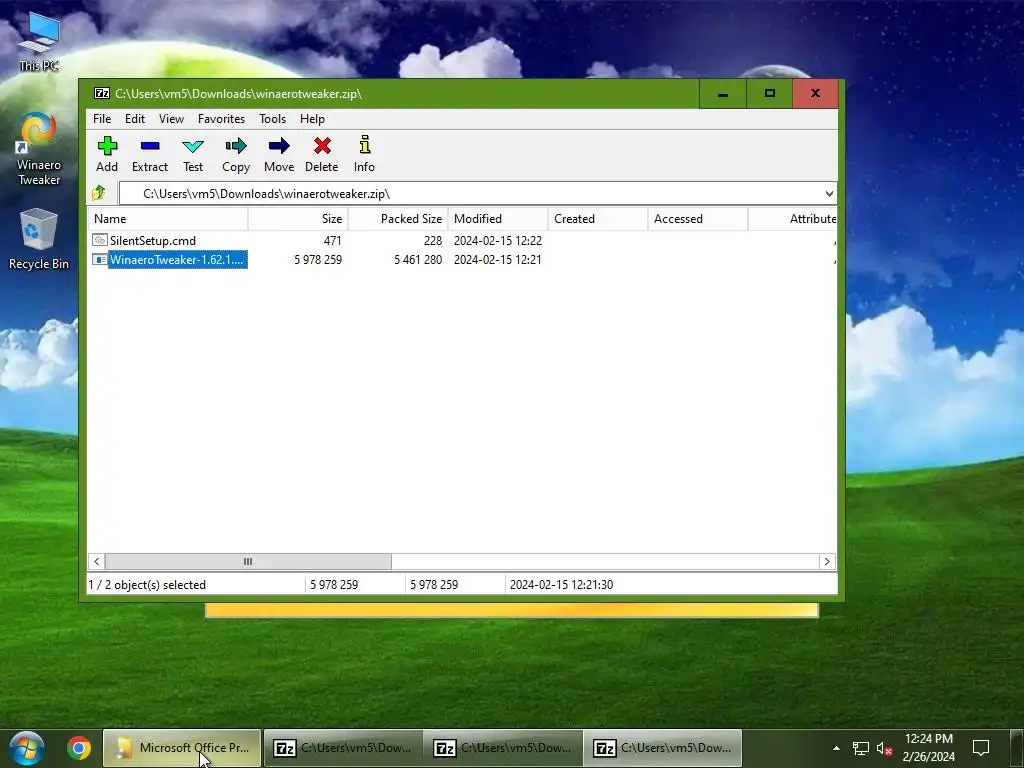Switch to Microsoft Office Pr... taskbar item
Image resolution: width=1024 pixels, height=768 pixels.
click(183, 748)
